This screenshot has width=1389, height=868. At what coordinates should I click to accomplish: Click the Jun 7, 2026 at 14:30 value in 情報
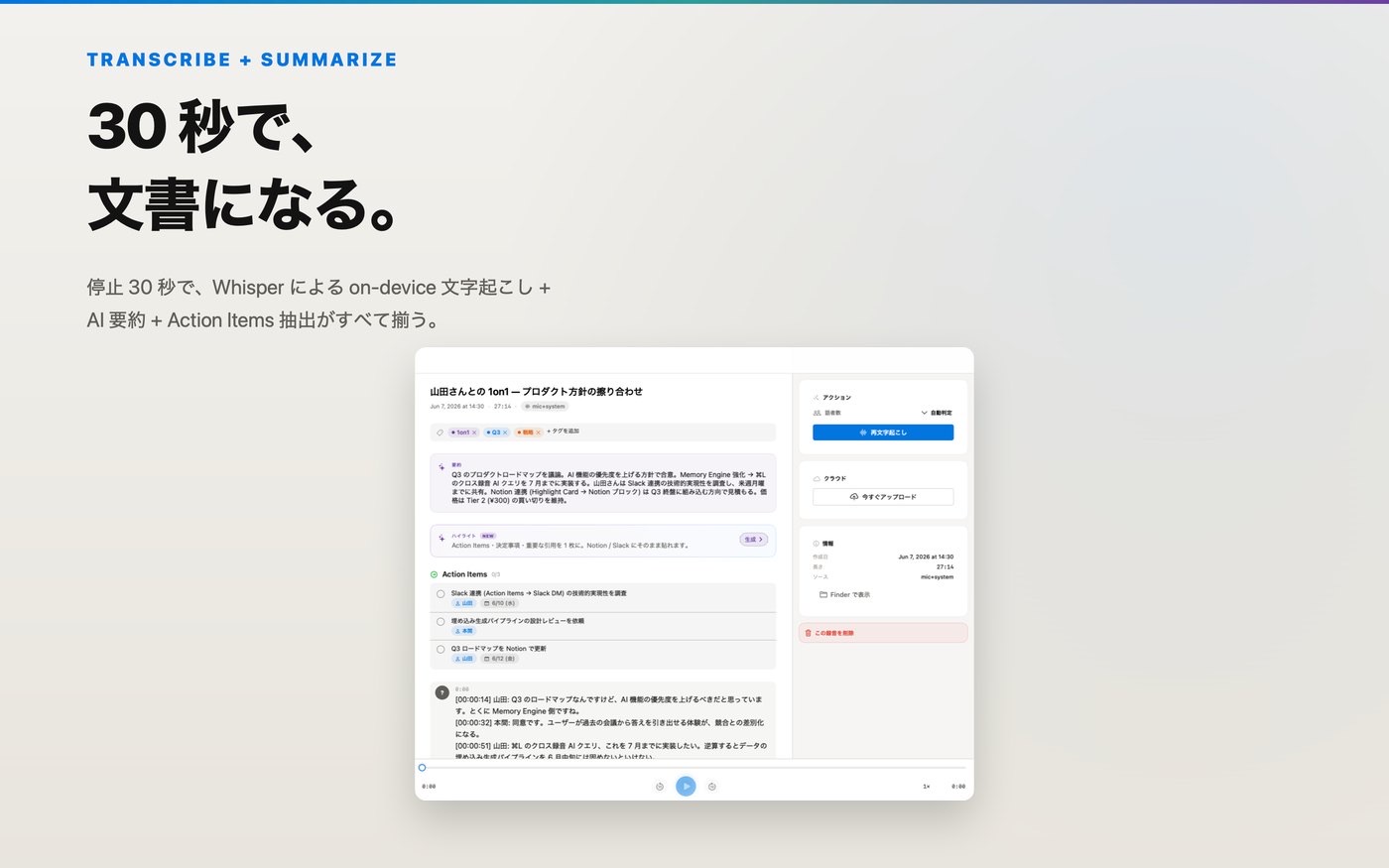click(x=926, y=558)
